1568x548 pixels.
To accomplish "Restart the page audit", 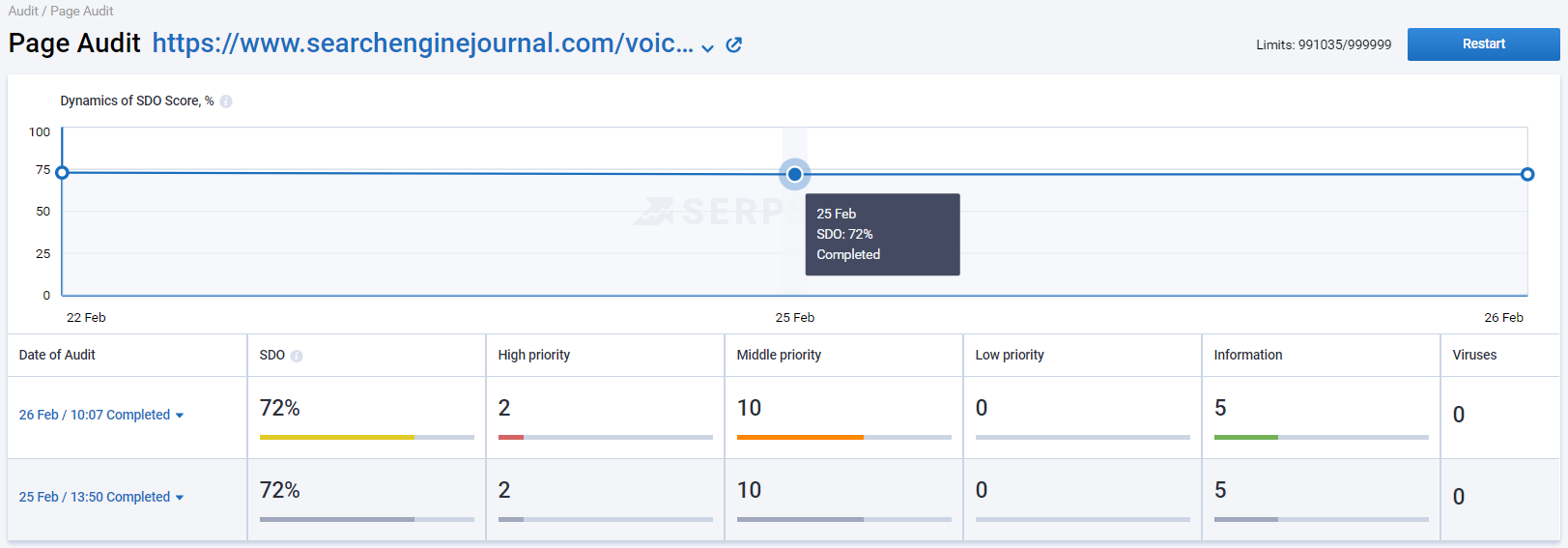I will pos(1483,44).
